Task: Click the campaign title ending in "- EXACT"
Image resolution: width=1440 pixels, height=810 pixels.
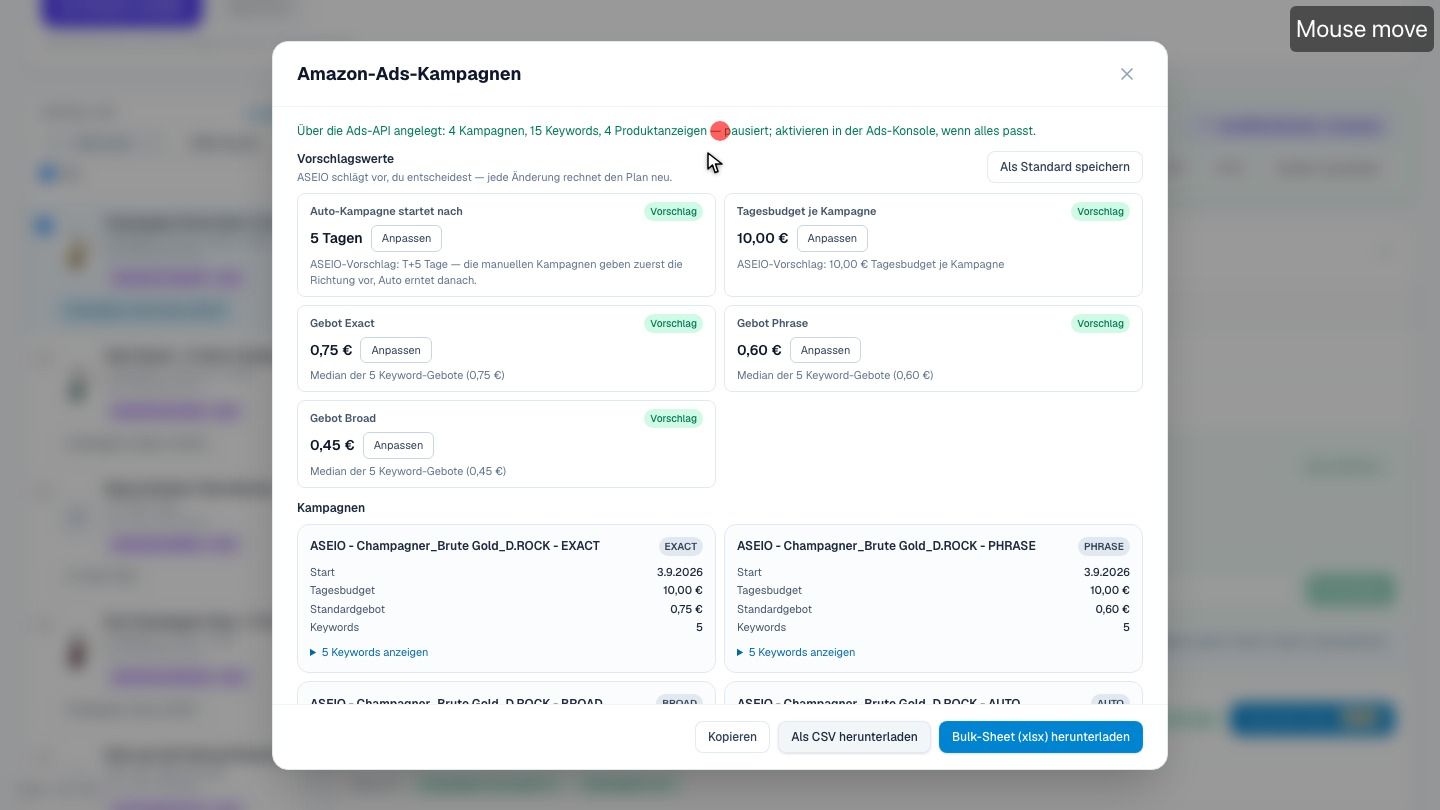Action: pyautogui.click(x=455, y=546)
